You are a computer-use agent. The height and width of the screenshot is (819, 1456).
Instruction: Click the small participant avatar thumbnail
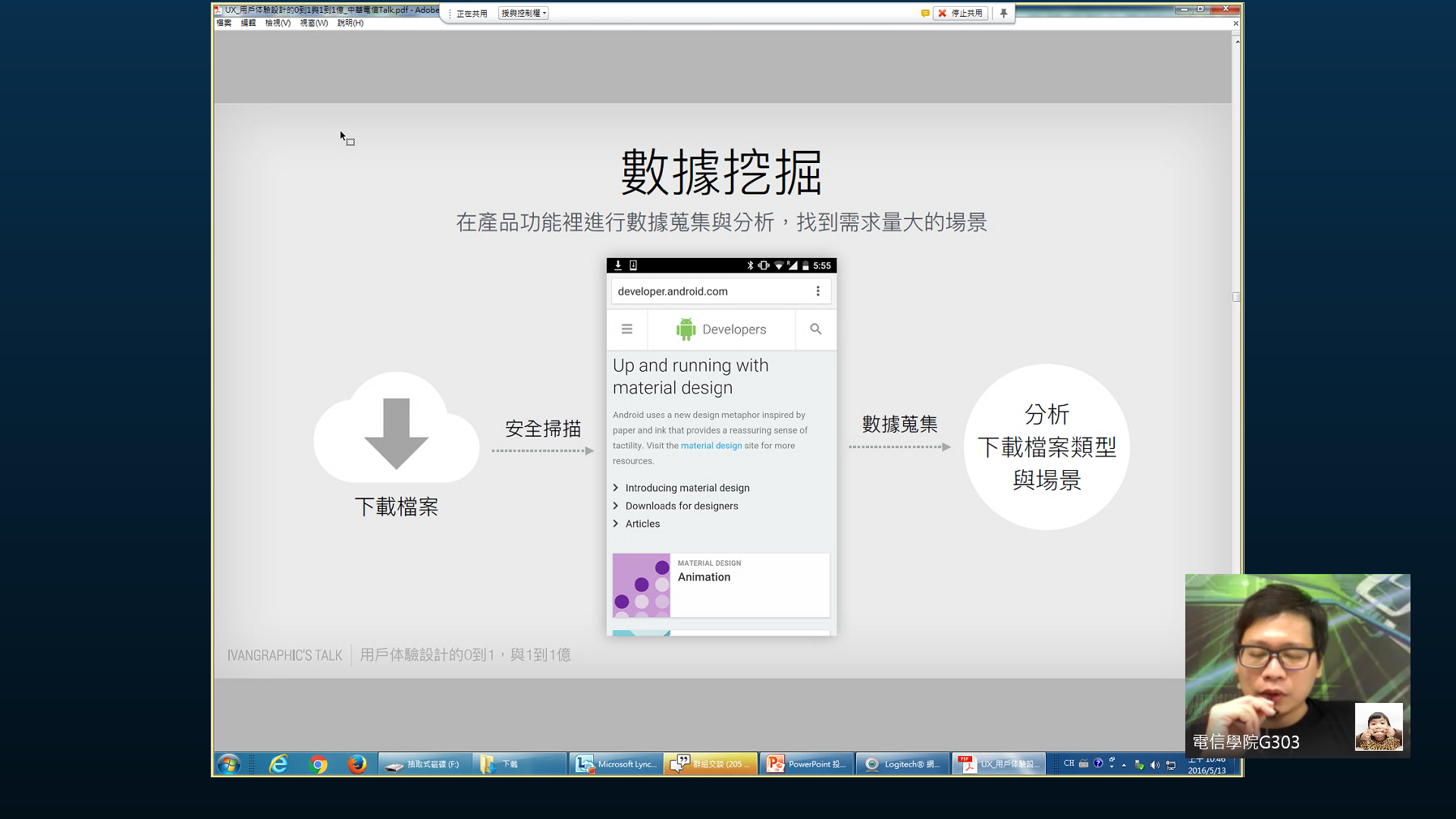point(1378,726)
